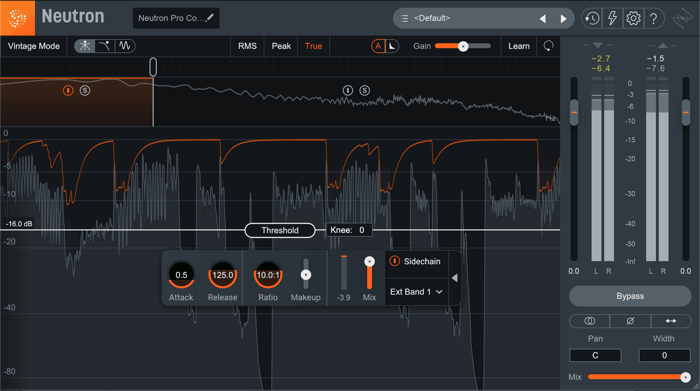The height and width of the screenshot is (391, 700).
Task: Click the Attack knob showing 0.5
Action: point(181,275)
